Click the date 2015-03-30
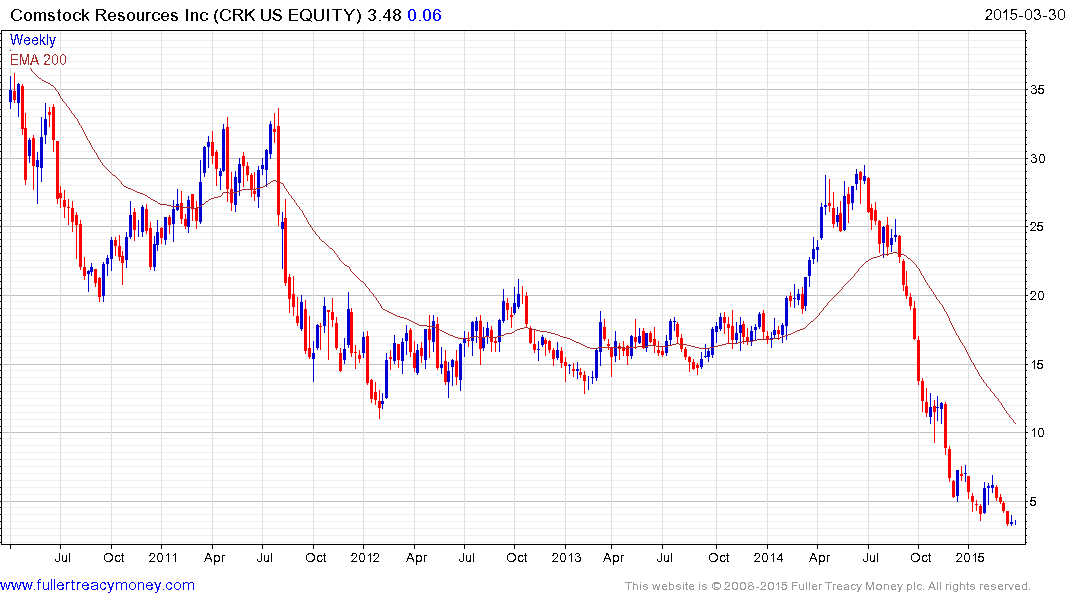This screenshot has width=1075, height=600. (1025, 14)
